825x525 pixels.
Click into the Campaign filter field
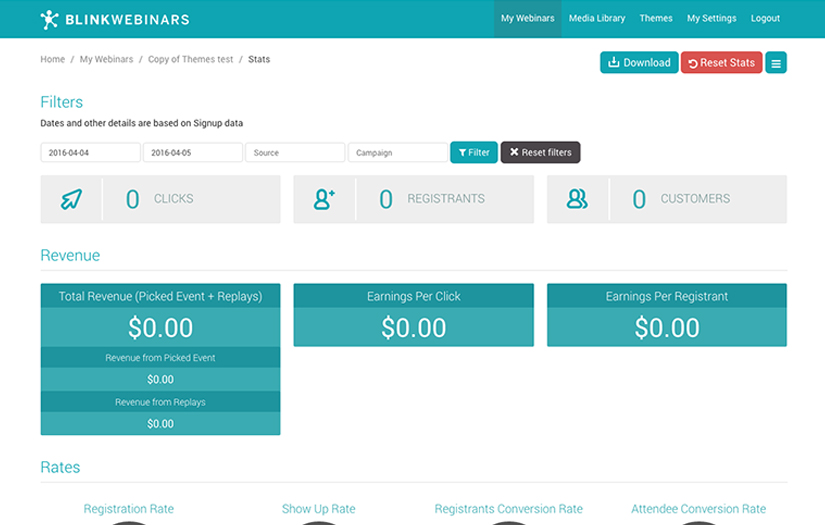coord(398,153)
